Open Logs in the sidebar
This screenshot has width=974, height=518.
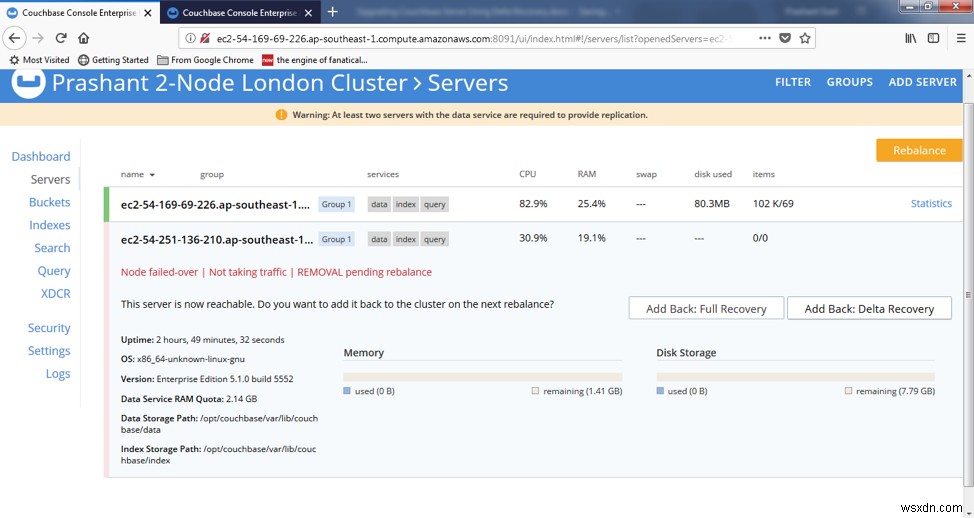58,374
